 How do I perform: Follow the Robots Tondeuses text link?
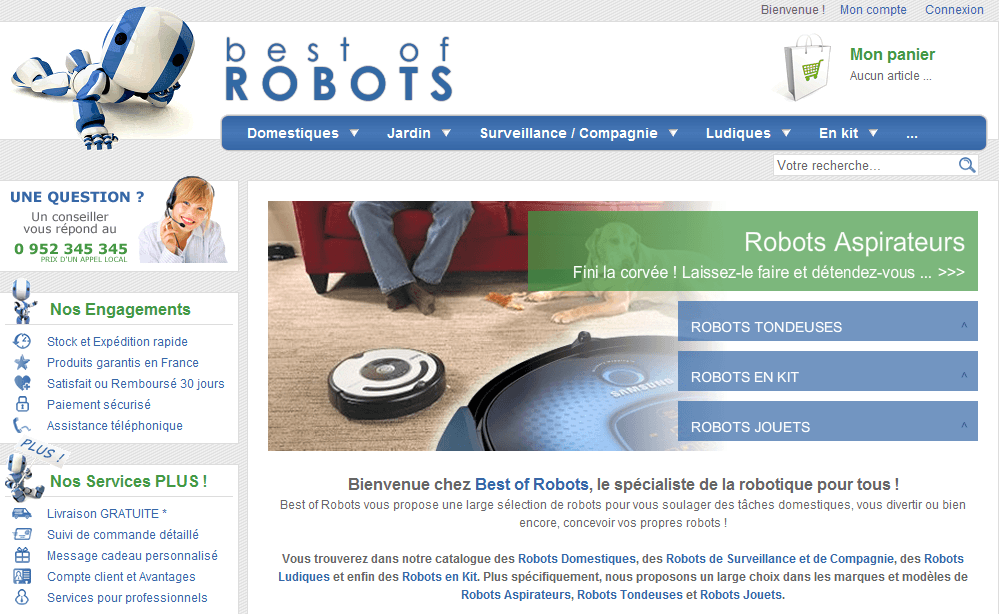629,594
